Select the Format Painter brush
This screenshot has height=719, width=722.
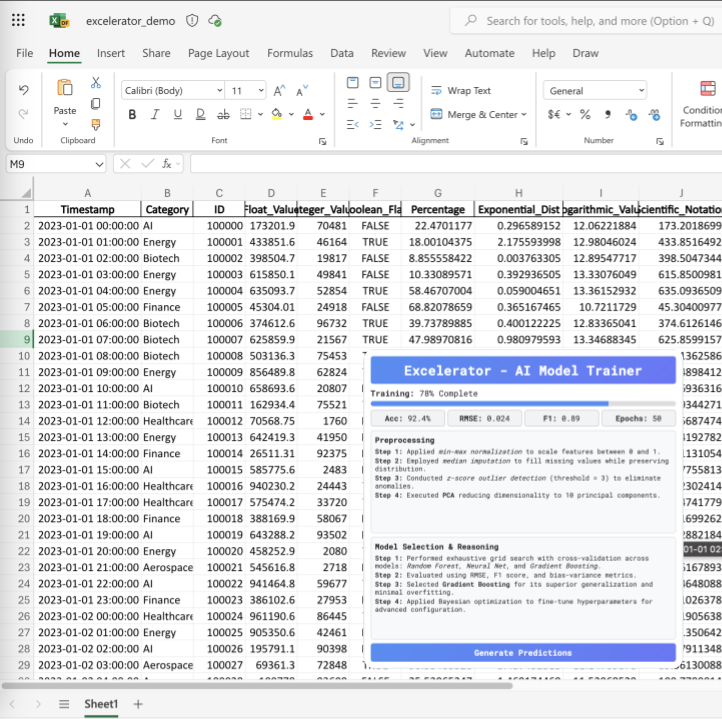pos(96,124)
